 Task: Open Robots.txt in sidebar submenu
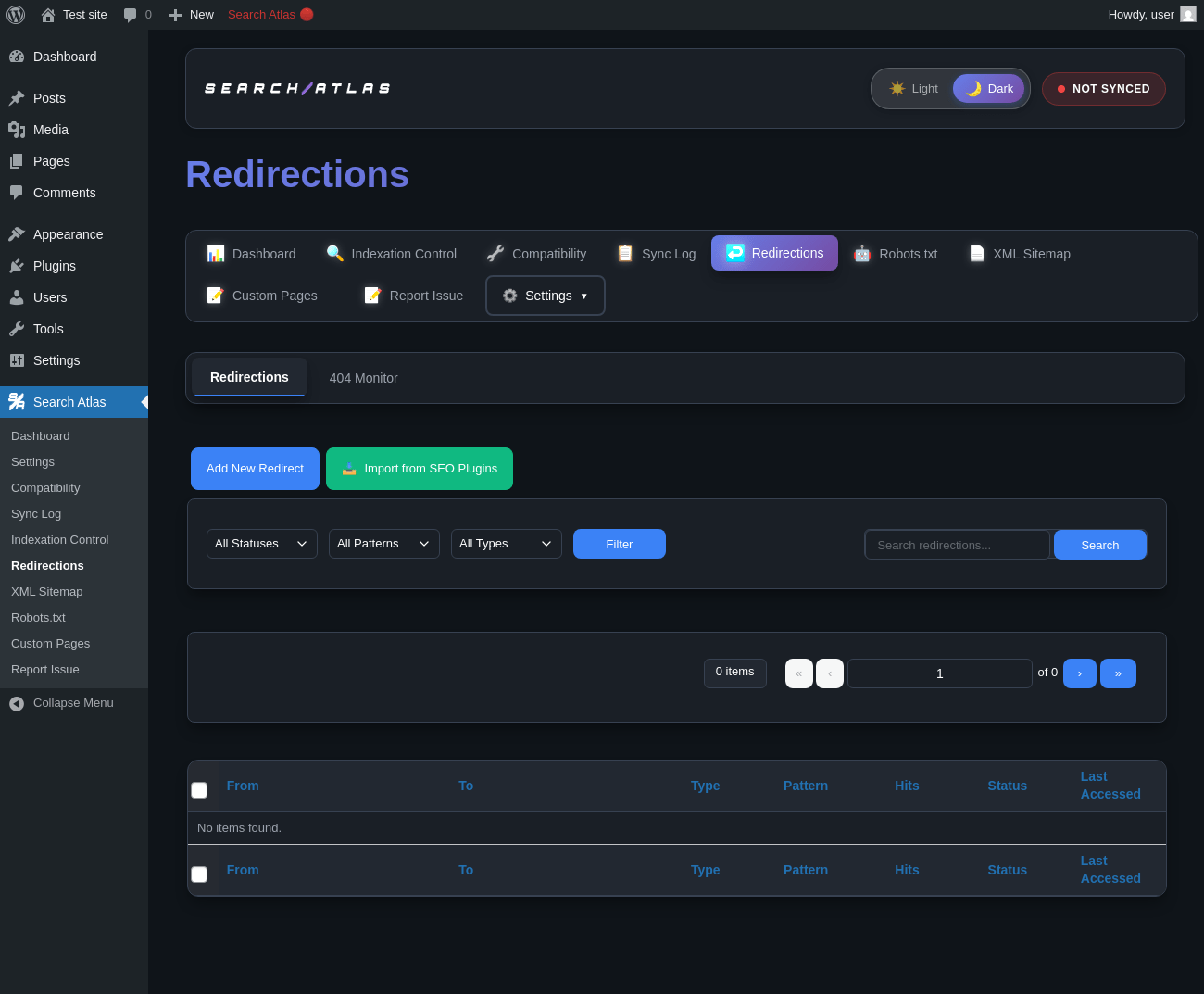pos(38,617)
